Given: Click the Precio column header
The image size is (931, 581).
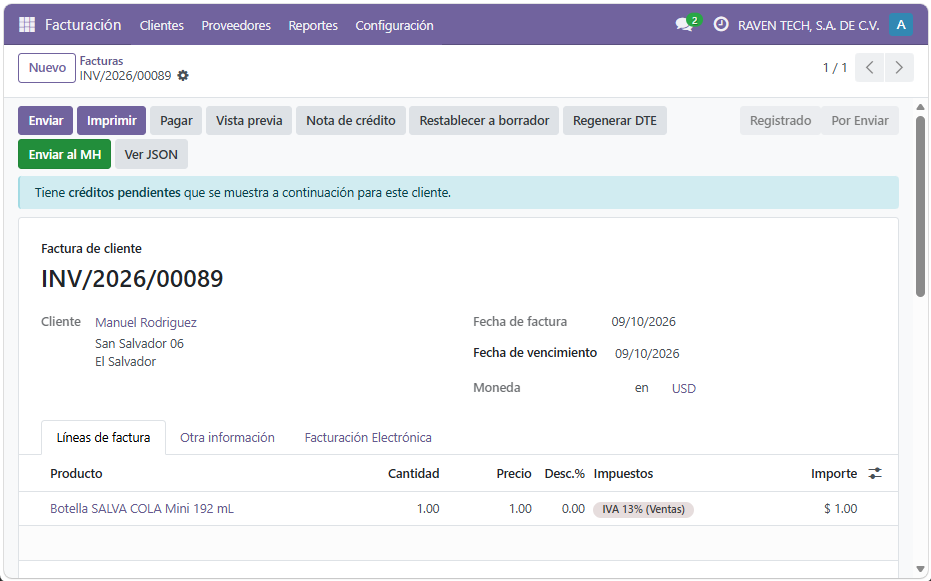Looking at the screenshot, I should [514, 474].
